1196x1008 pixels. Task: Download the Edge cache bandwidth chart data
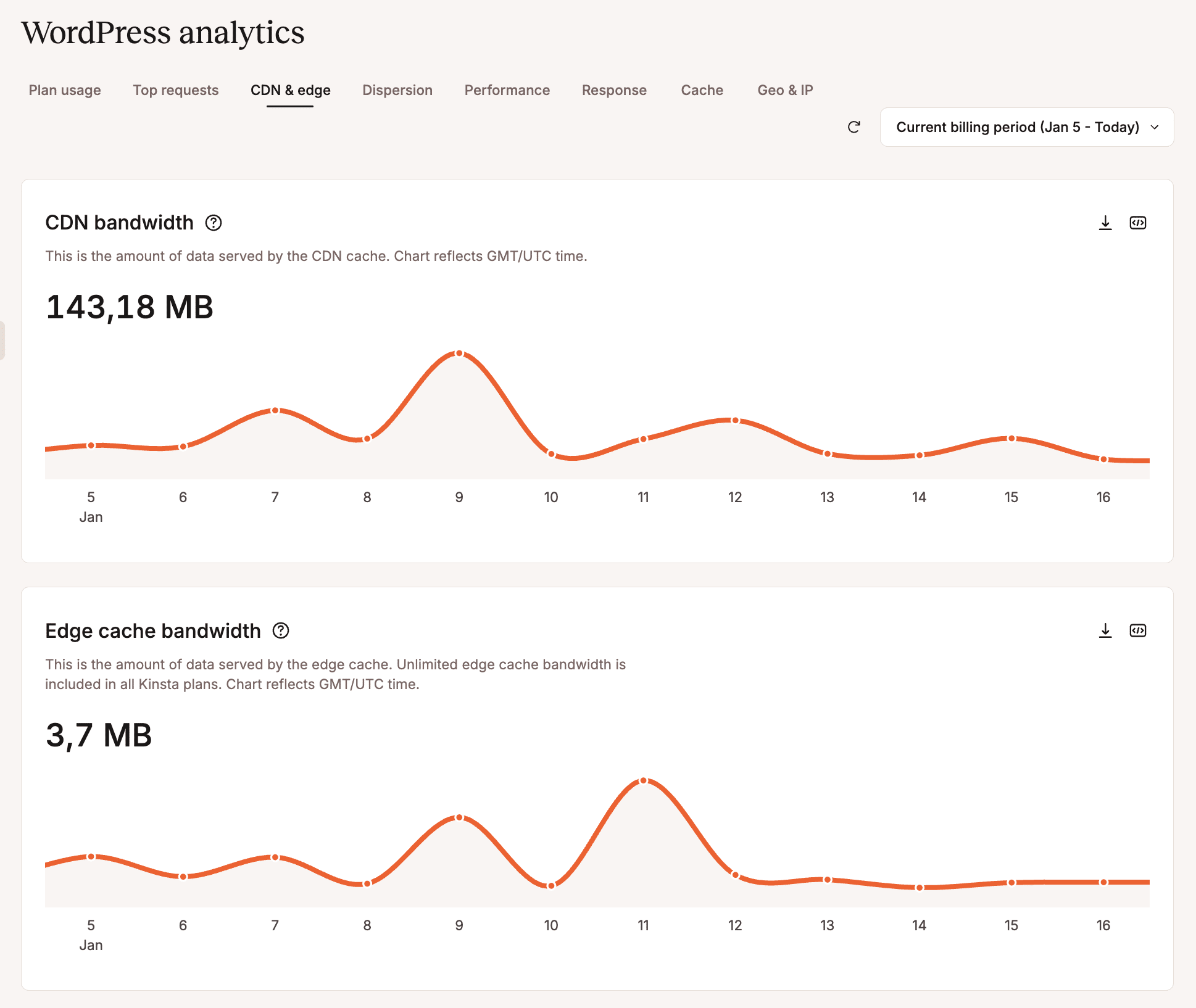(x=1105, y=630)
